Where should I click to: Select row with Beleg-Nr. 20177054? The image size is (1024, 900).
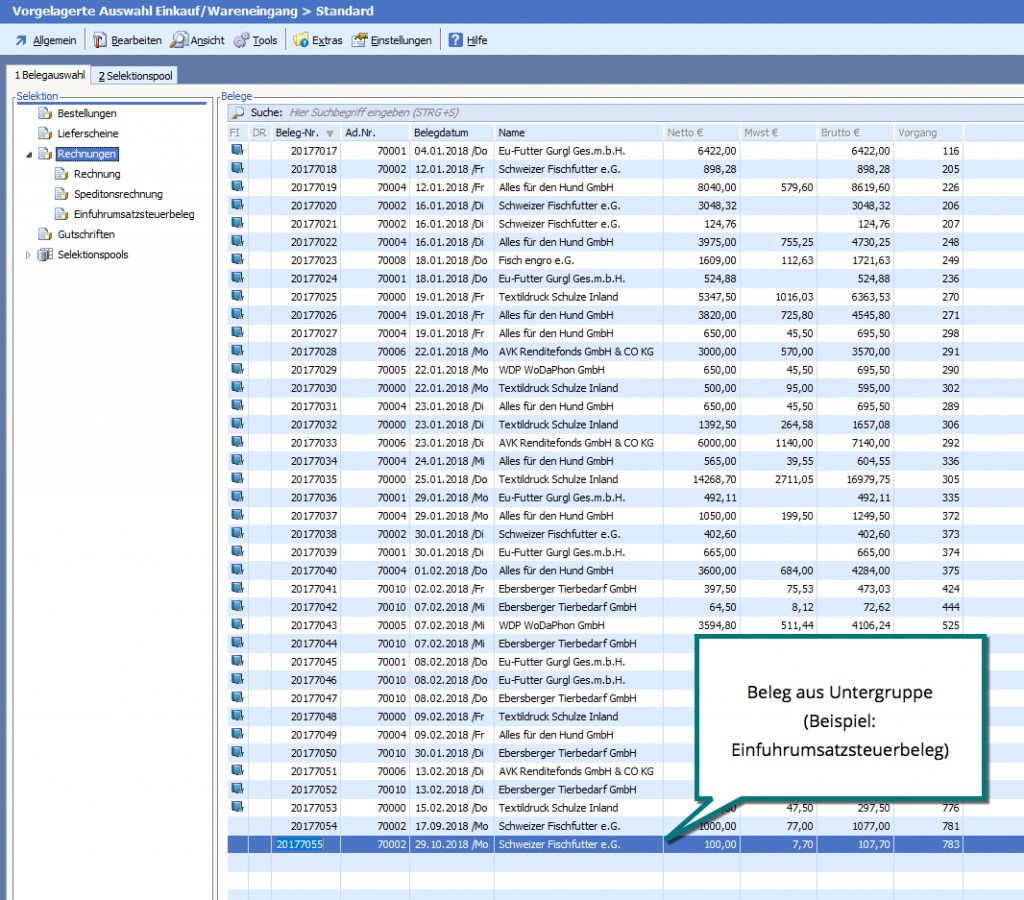(x=314, y=826)
